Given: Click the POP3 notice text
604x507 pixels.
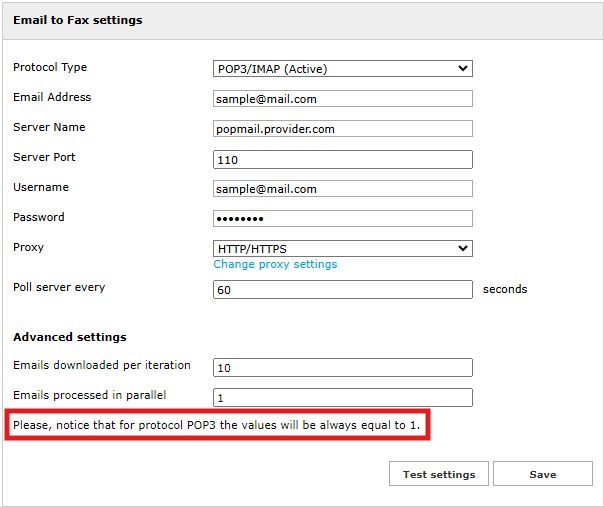Looking at the screenshot, I should 216,426.
